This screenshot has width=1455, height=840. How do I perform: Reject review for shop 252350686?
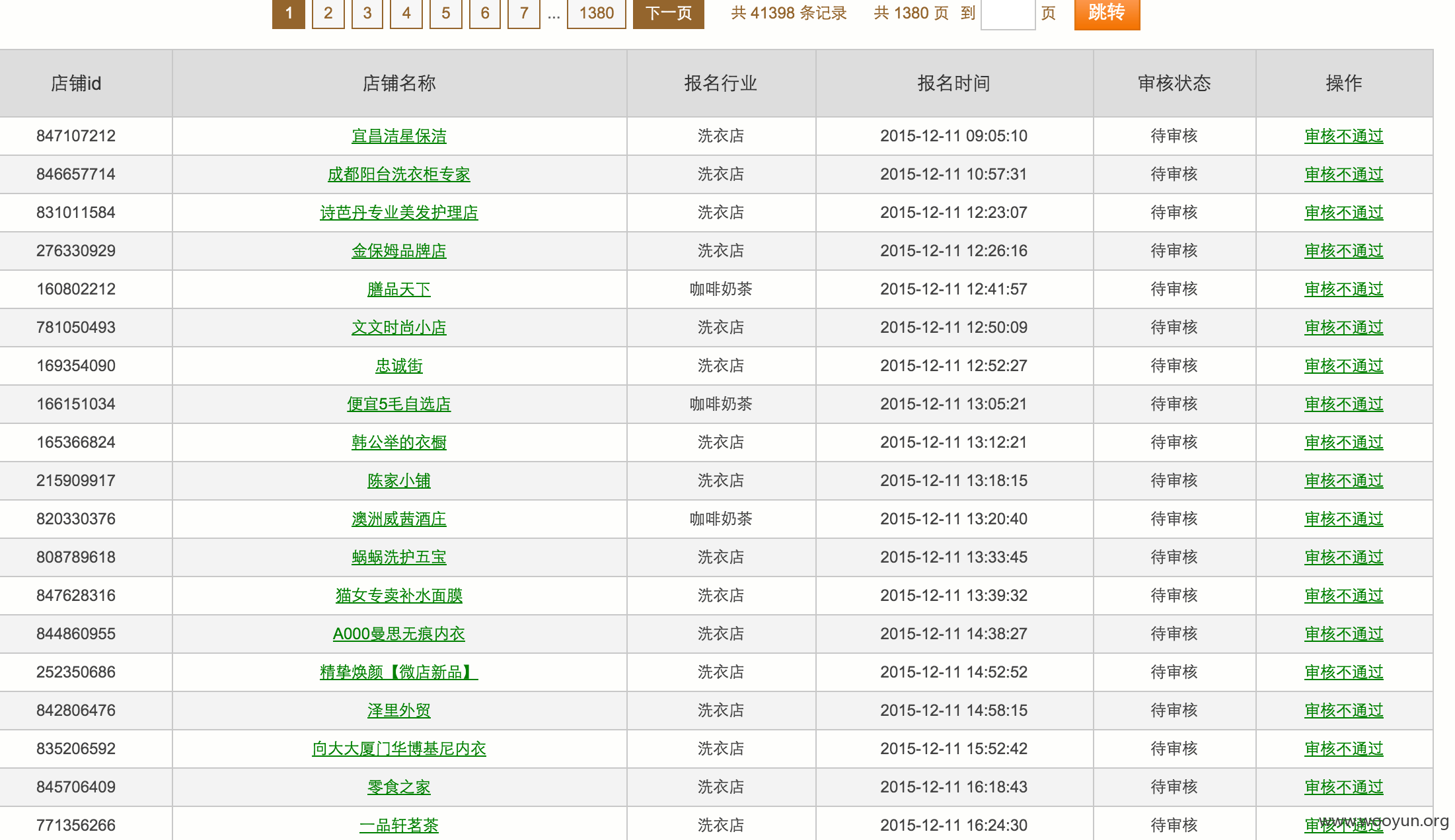coord(1344,672)
